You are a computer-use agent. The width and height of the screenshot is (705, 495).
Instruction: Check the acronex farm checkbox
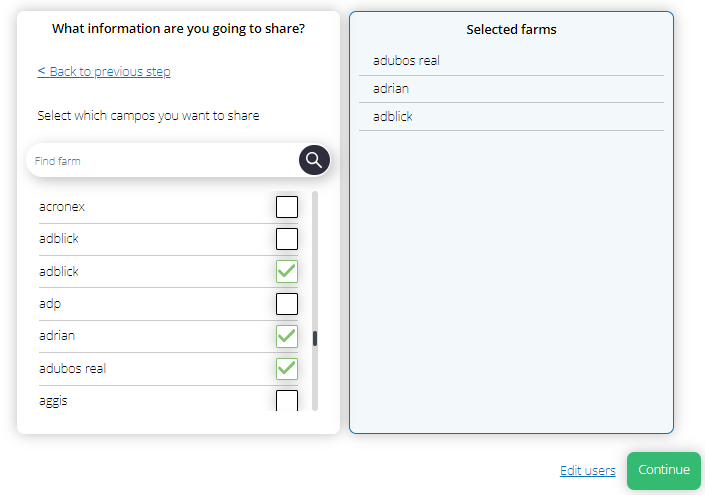(287, 207)
